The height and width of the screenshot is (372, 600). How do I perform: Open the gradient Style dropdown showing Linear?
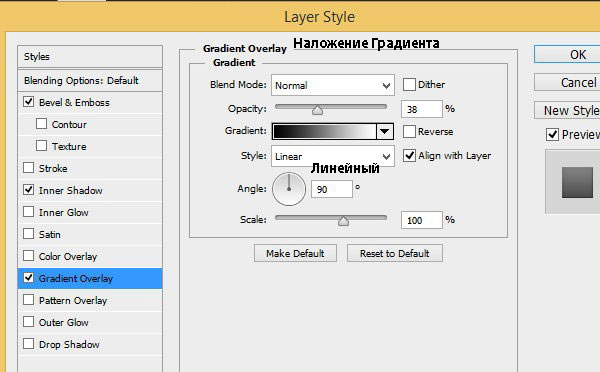[x=333, y=156]
